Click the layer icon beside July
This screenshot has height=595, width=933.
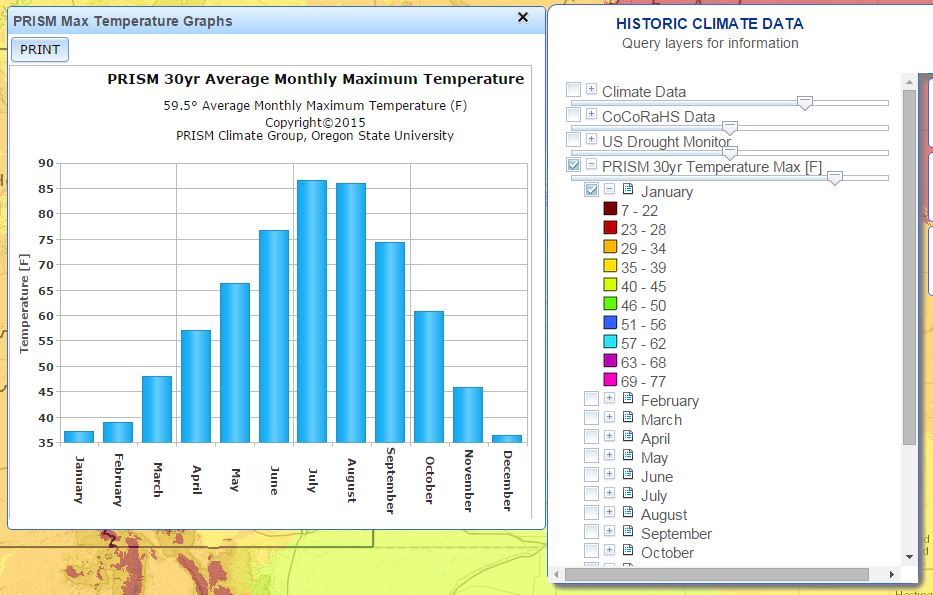coord(628,494)
